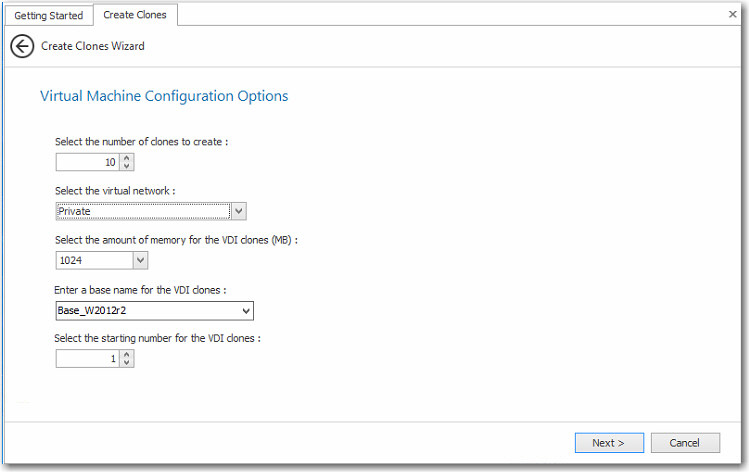Open the memory amount dropdown arrow

(140, 260)
